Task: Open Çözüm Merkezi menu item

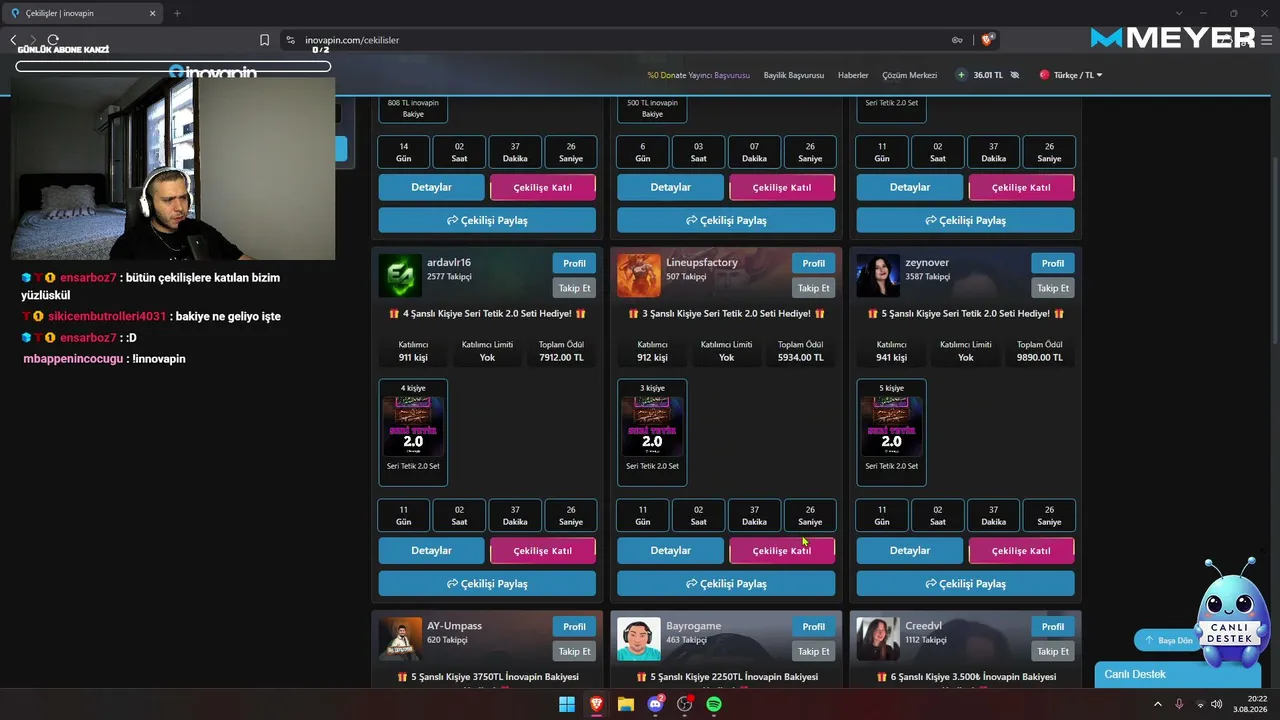Action: click(x=910, y=75)
